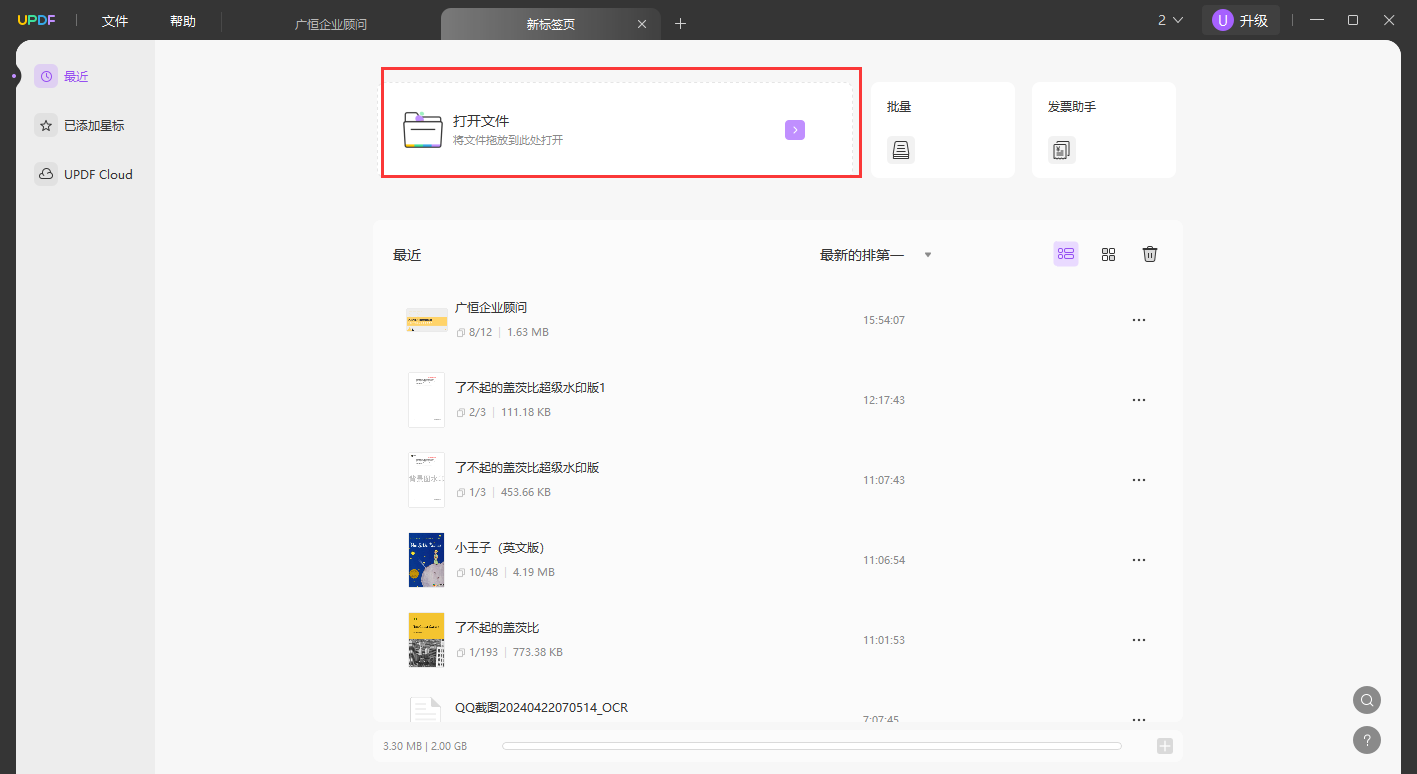Click the 升级 upgrade button

click(x=1241, y=20)
